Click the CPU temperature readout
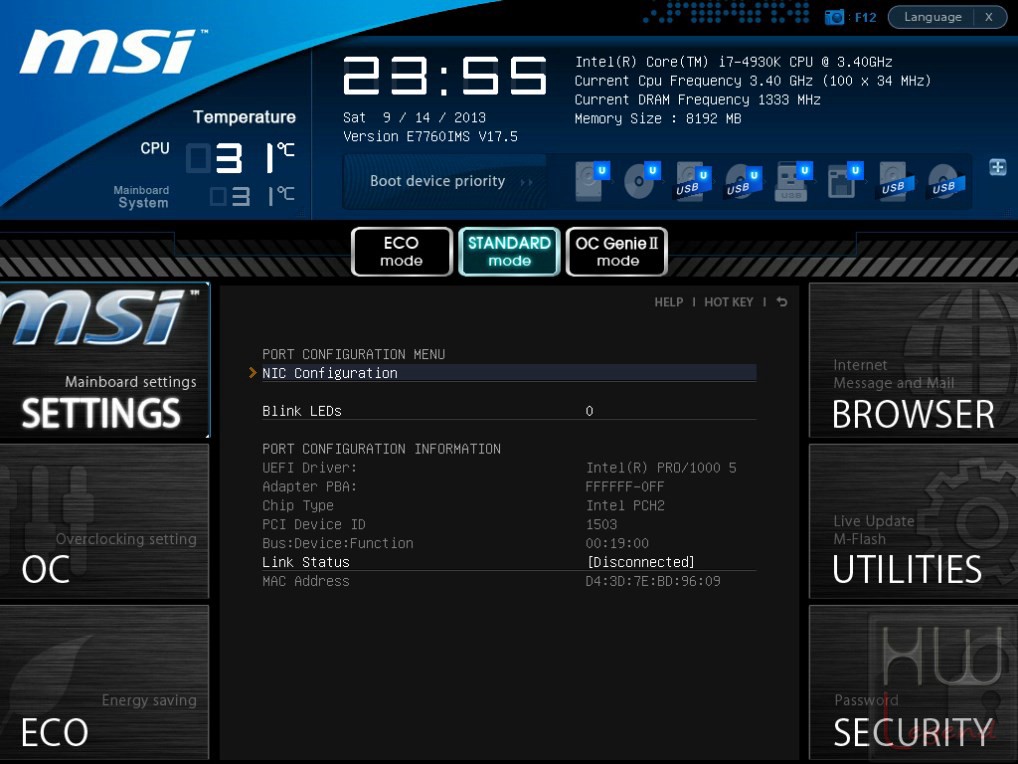The height and width of the screenshot is (764, 1018). coord(240,158)
